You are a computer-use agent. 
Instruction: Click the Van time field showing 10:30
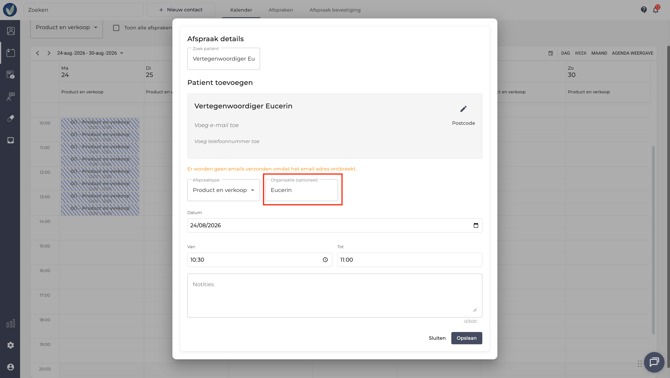(x=260, y=260)
